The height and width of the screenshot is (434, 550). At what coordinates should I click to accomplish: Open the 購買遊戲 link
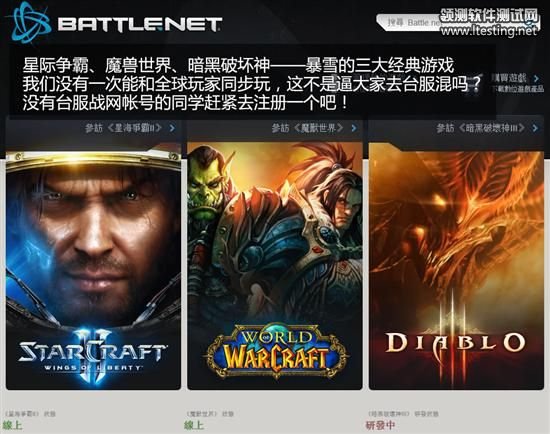tap(511, 78)
